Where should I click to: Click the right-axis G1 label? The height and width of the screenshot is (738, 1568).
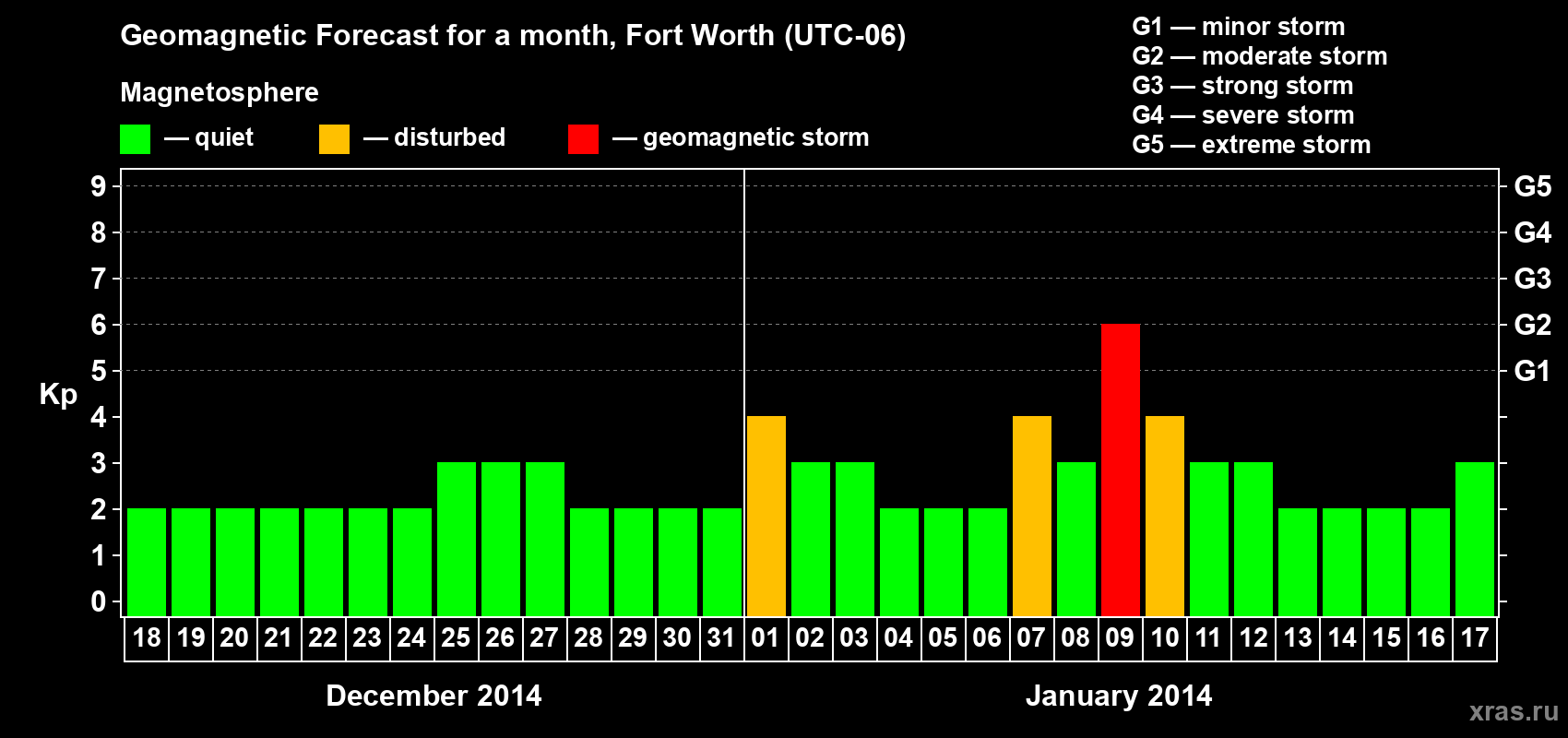pyautogui.click(x=1533, y=371)
